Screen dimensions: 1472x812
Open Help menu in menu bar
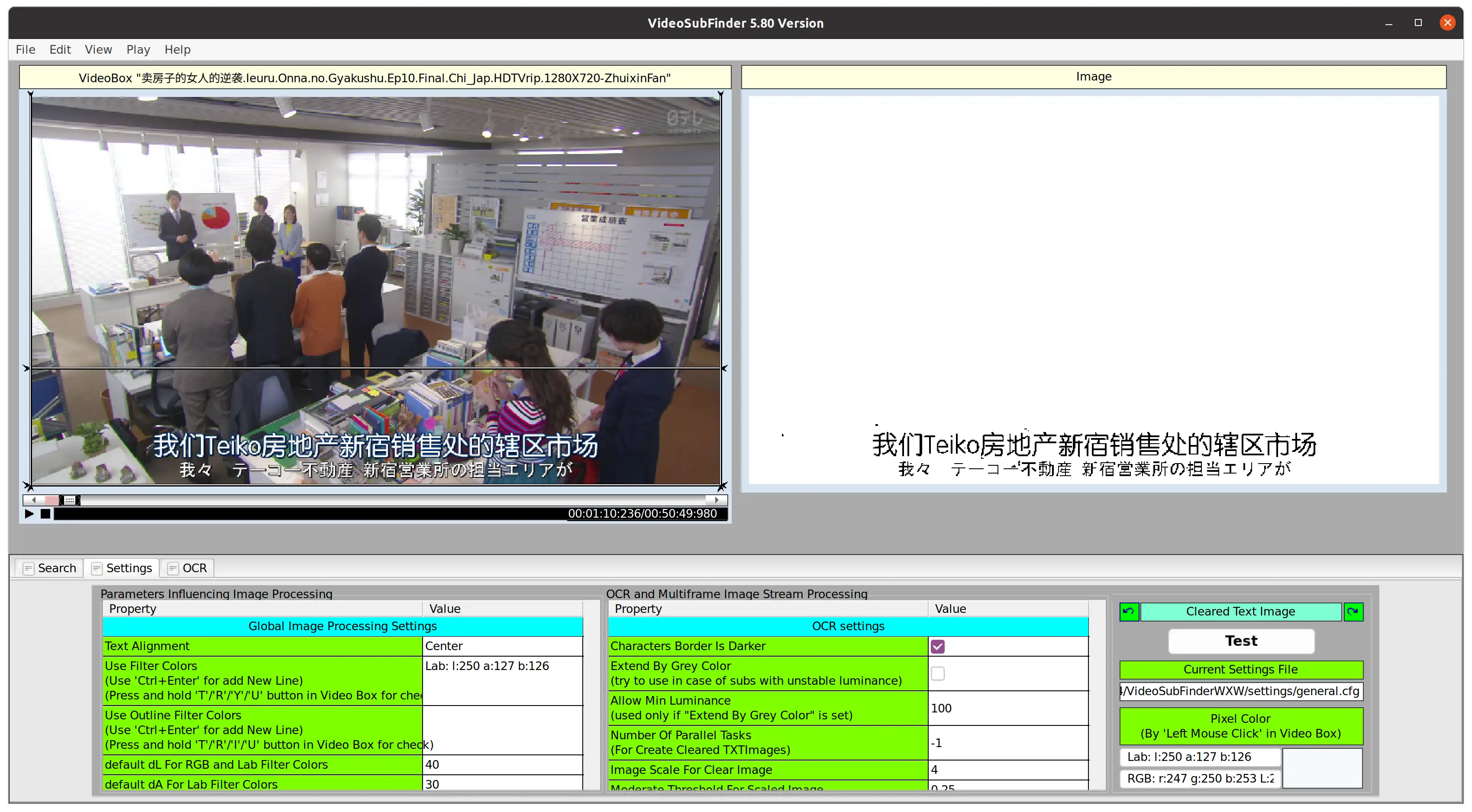(x=177, y=49)
